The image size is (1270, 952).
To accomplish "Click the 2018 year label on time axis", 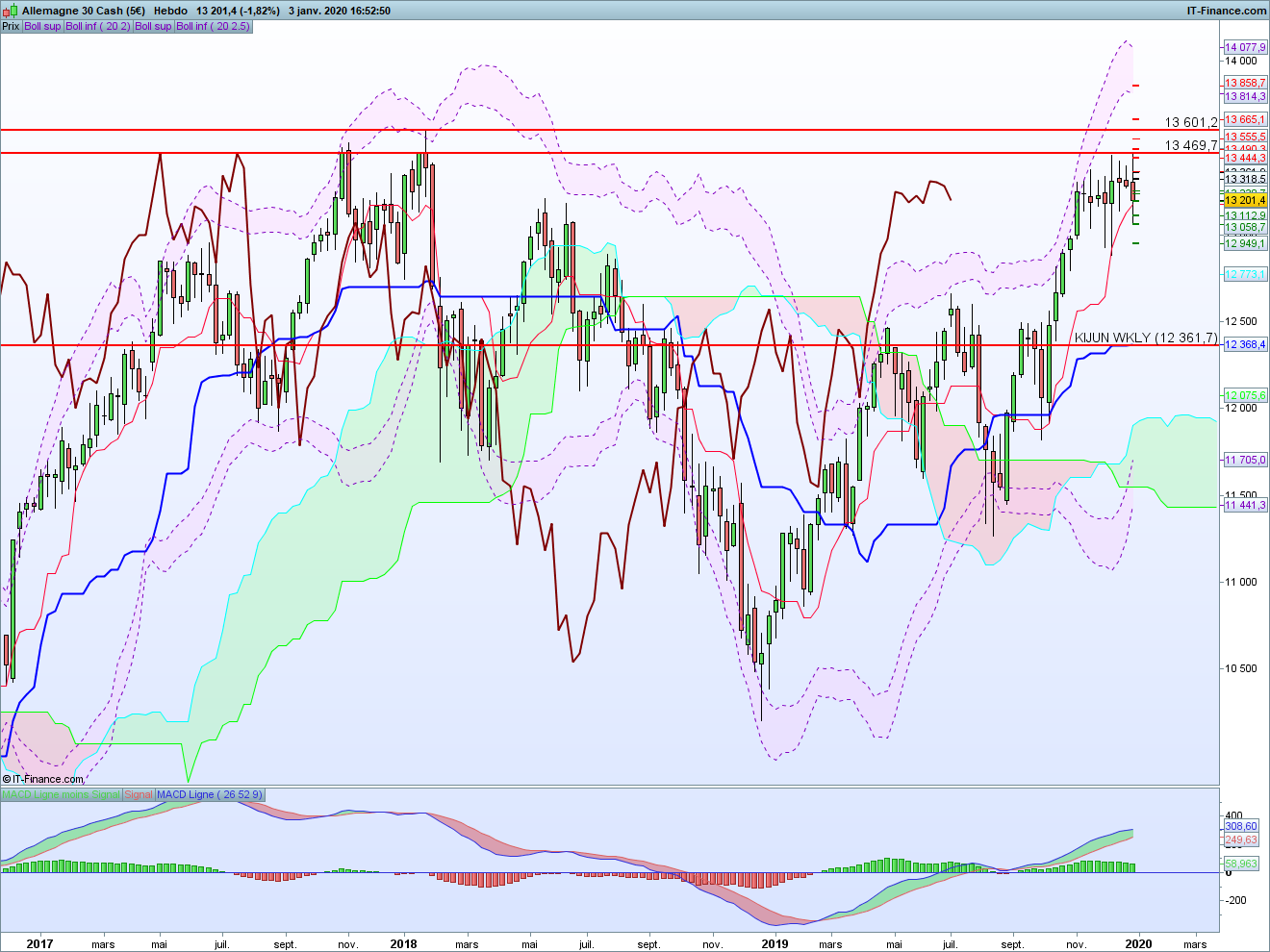I will (404, 943).
